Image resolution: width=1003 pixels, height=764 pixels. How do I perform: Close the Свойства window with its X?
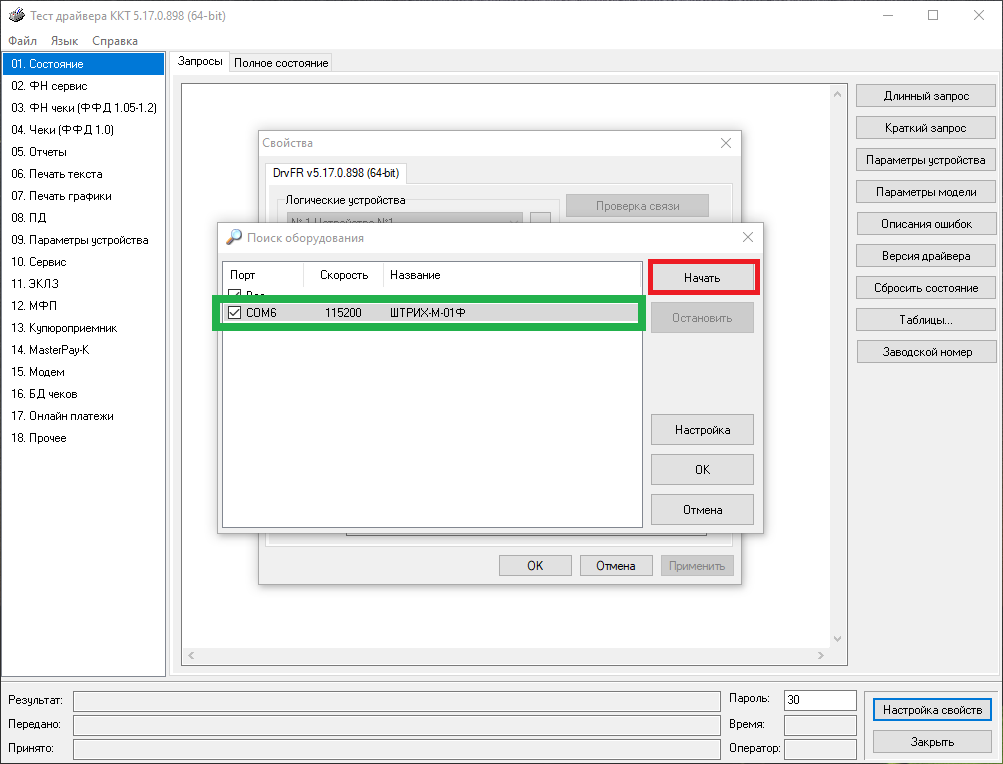coord(726,143)
